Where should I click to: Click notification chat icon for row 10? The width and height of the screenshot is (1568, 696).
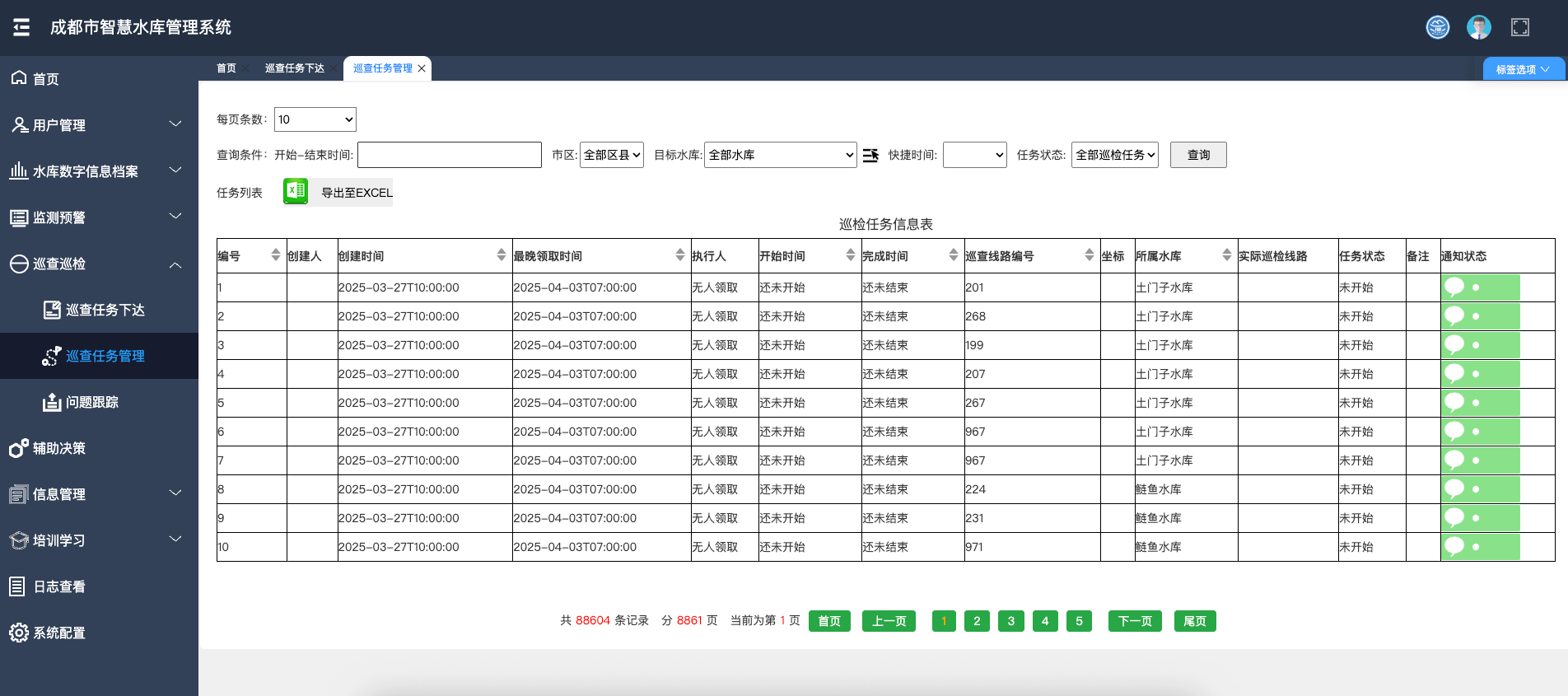[x=1455, y=546]
